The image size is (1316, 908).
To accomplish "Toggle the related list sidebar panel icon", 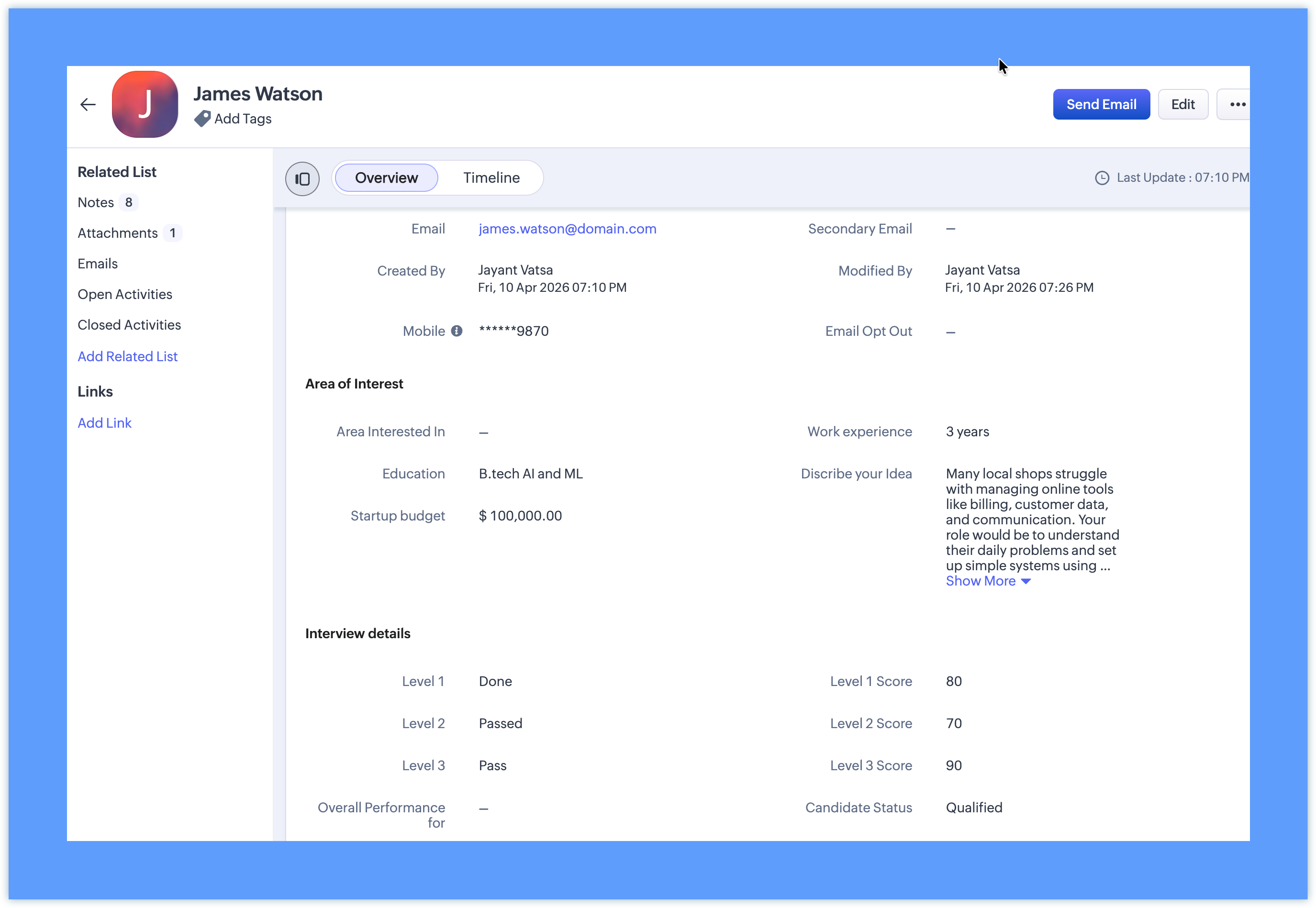I will pyautogui.click(x=302, y=178).
